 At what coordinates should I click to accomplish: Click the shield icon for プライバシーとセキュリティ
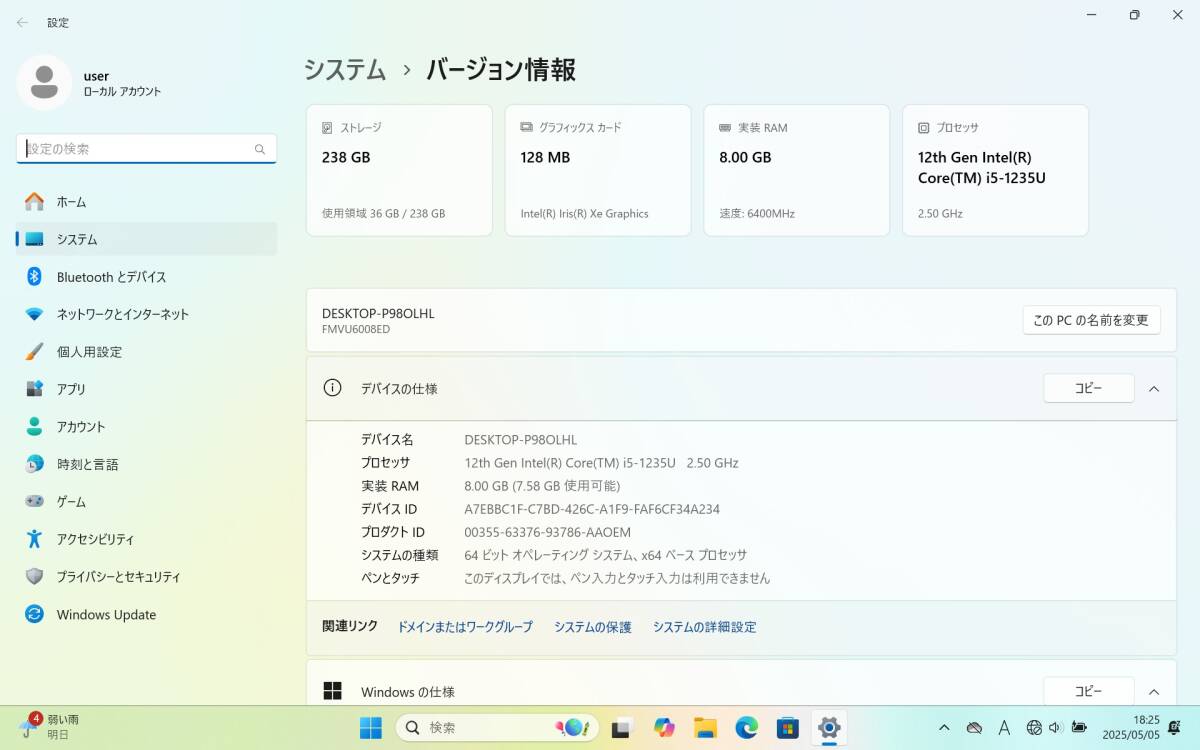pos(34,577)
